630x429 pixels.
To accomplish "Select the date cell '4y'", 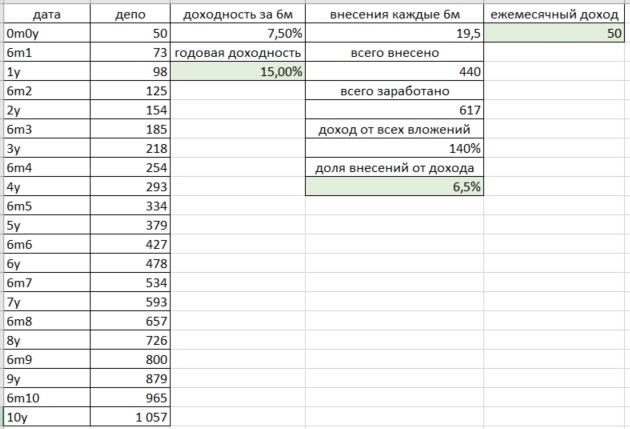I will click(47, 187).
